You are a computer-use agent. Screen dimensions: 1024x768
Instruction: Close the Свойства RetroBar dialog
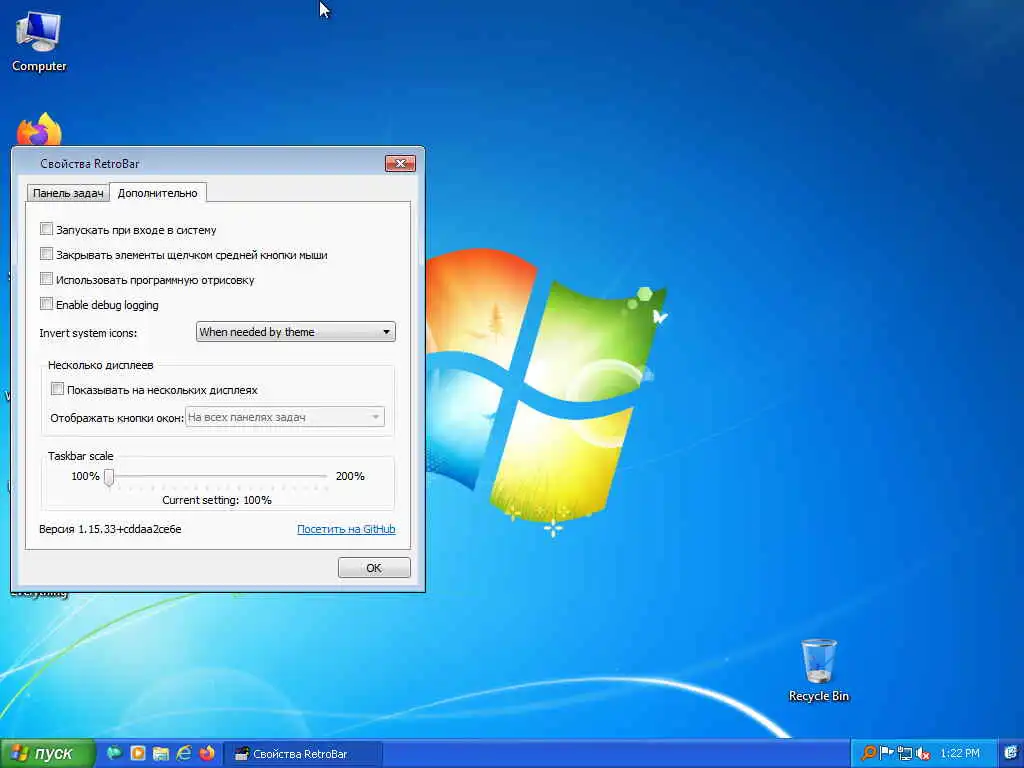point(400,163)
